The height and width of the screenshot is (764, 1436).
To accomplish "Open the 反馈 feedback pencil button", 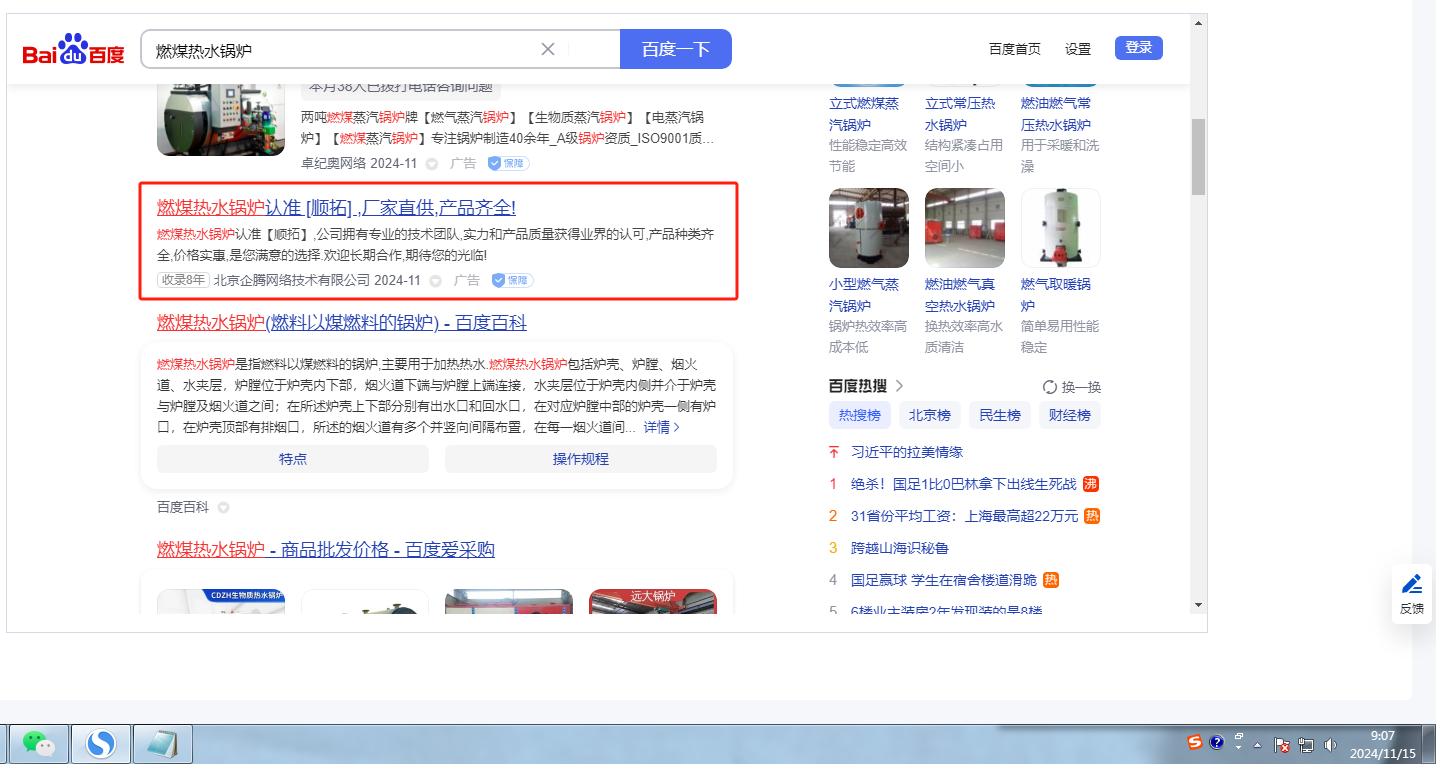I will click(x=1412, y=594).
